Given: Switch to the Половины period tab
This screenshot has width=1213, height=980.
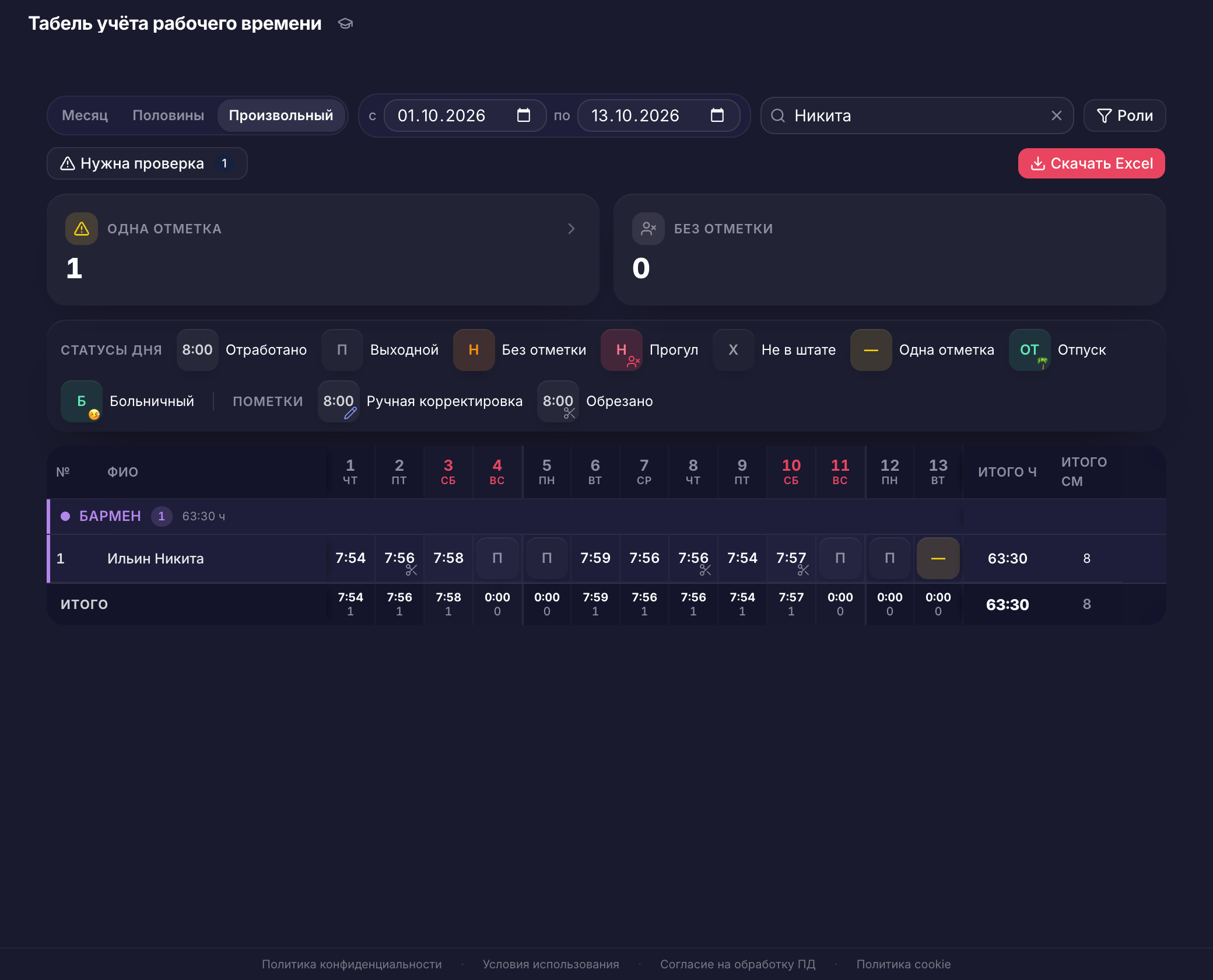Looking at the screenshot, I should point(168,116).
